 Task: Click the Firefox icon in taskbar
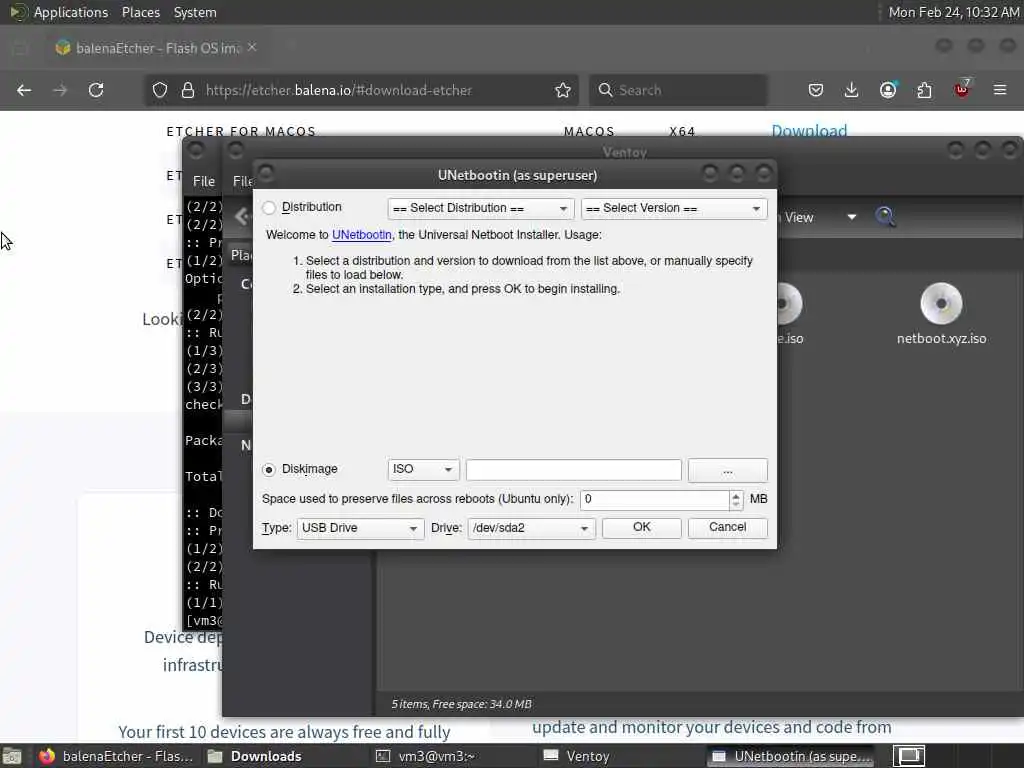[46, 756]
